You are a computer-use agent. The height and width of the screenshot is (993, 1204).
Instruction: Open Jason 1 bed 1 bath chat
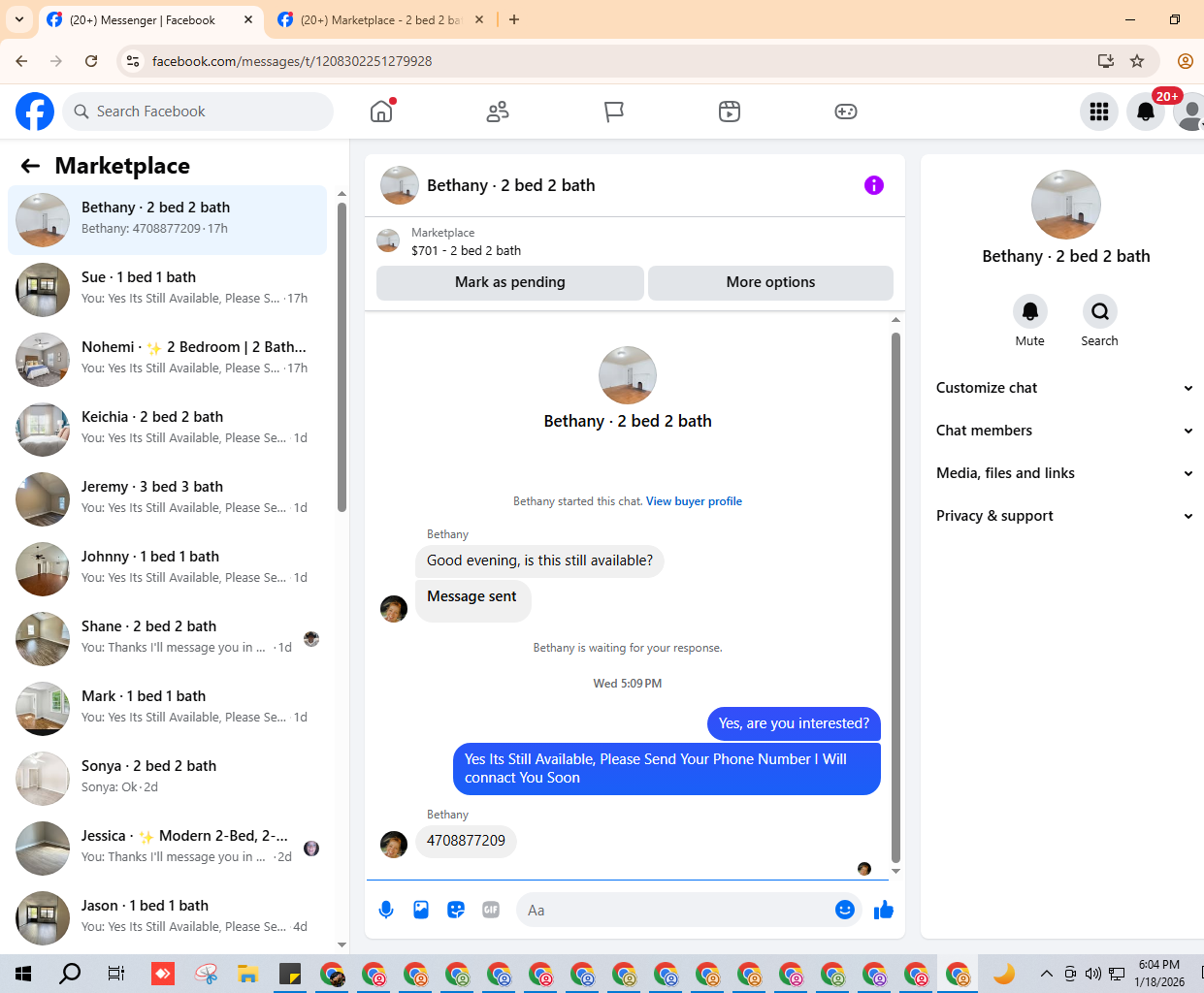pos(167,918)
